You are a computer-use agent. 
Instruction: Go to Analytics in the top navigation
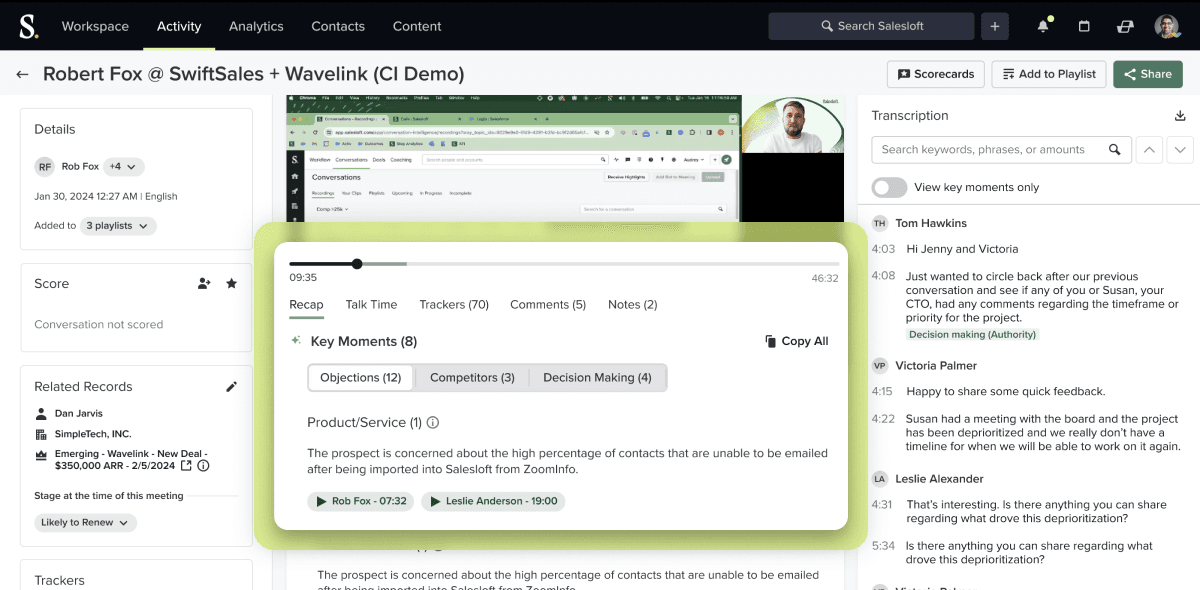click(x=256, y=26)
